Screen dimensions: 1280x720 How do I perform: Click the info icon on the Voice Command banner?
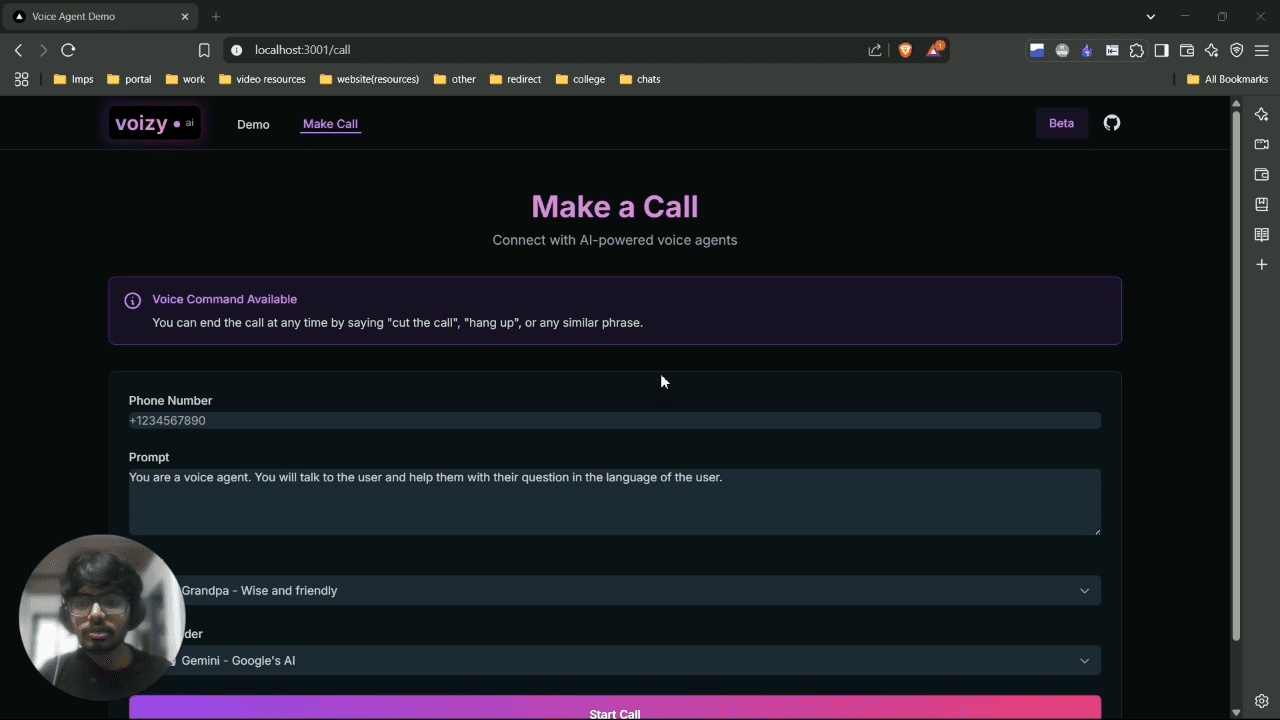pos(132,300)
